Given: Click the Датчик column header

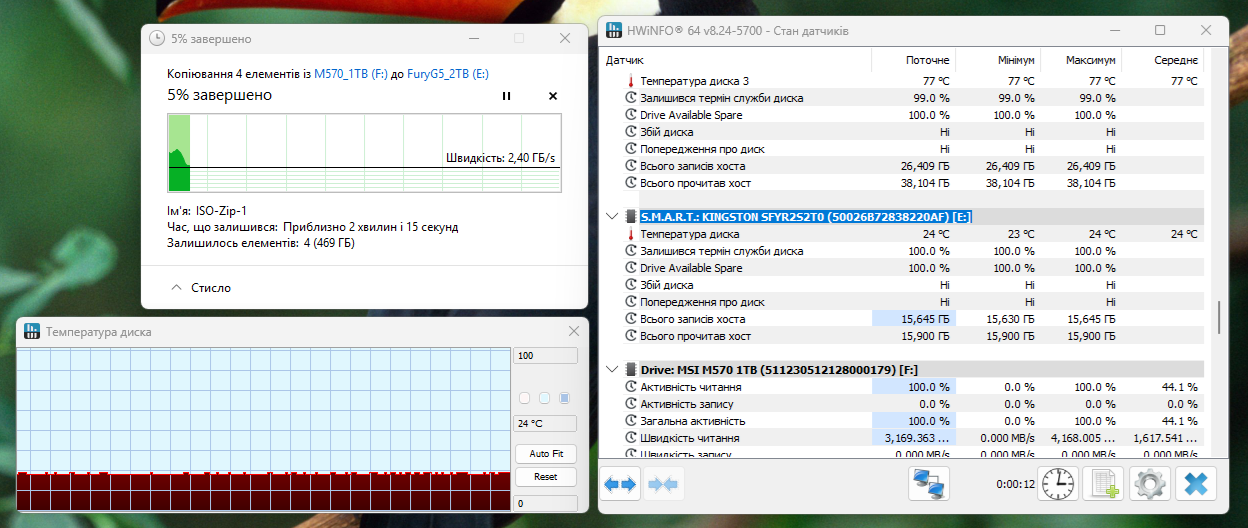Looking at the screenshot, I should (x=736, y=60).
